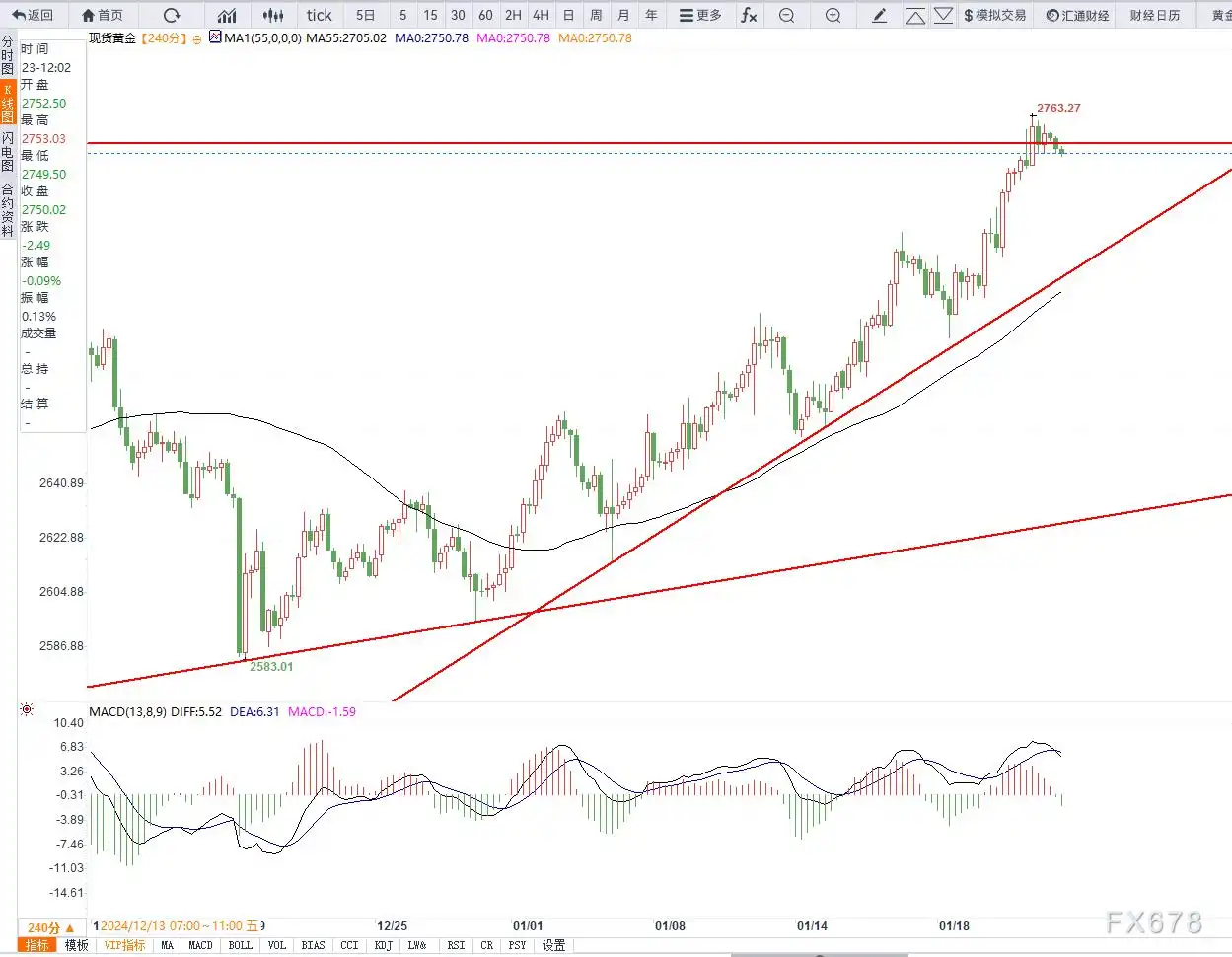
Task: Select the 指标 tab at bottom
Action: tap(37, 945)
